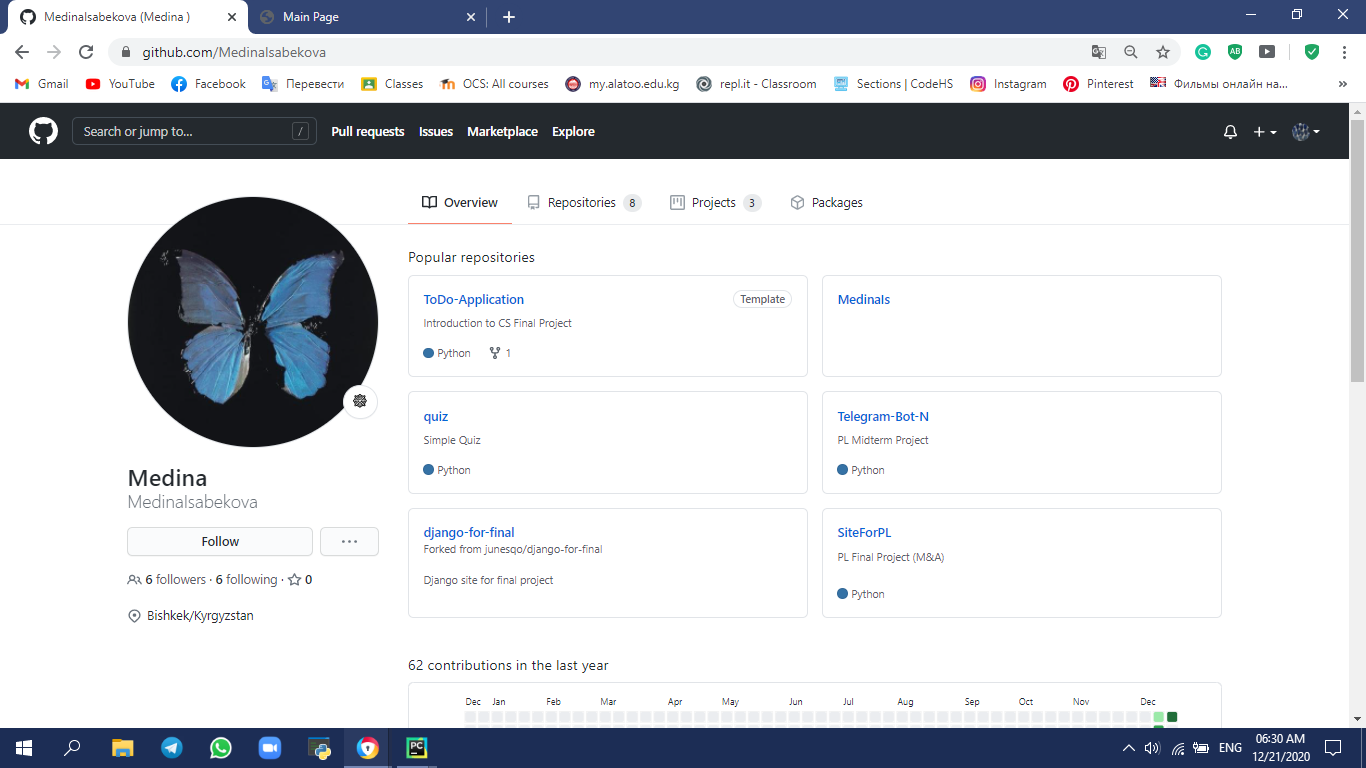Open the Gmail bookmark
The height and width of the screenshot is (768, 1366).
click(x=42, y=84)
